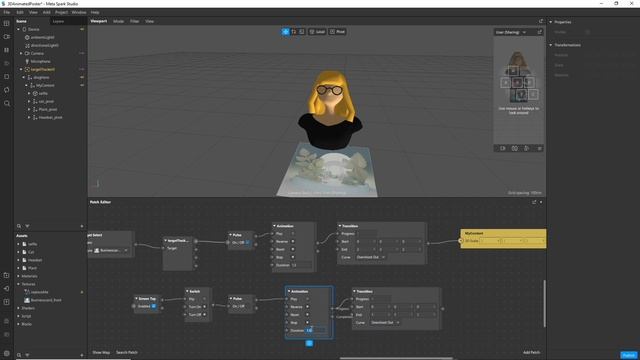The height and width of the screenshot is (360, 640).
Task: Toggle Switch patch Turn Off port
Action: click(204, 315)
